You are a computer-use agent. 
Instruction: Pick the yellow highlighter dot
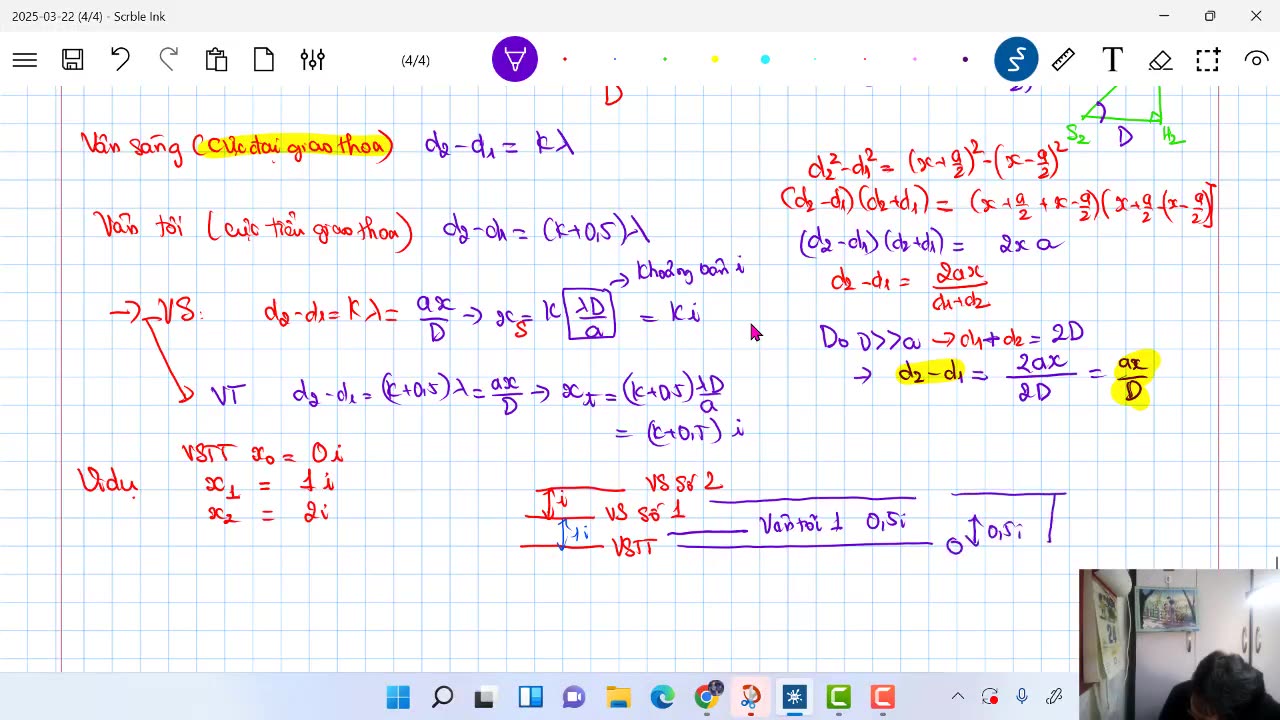pyautogui.click(x=715, y=60)
